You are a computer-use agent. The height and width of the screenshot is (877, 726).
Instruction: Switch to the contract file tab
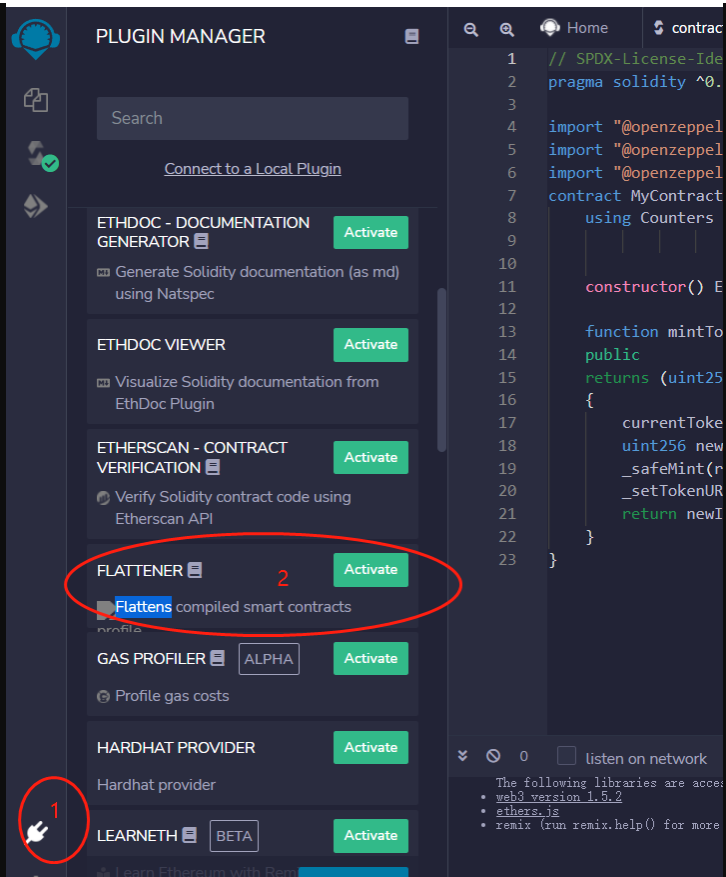(688, 28)
